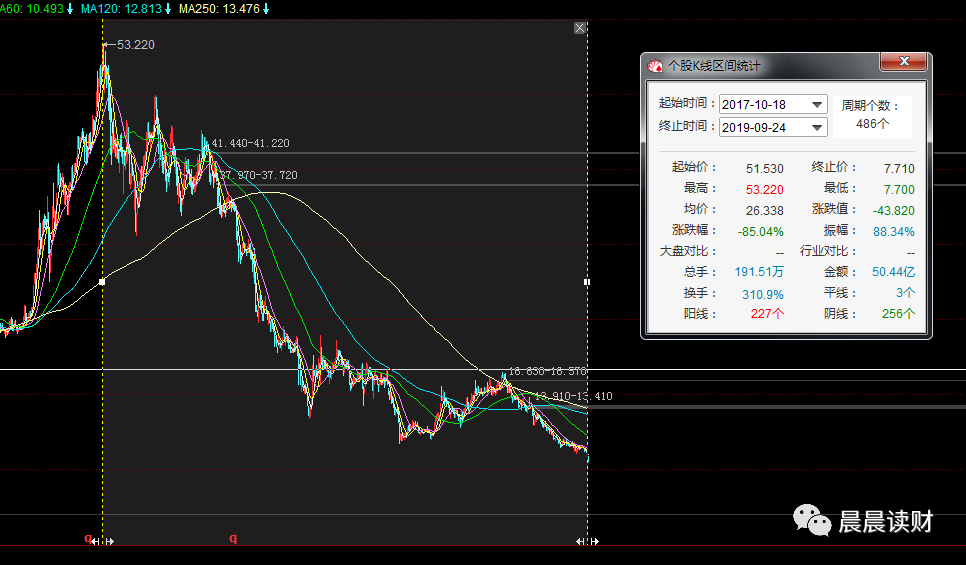Click the red q marker under the mid chart
This screenshot has height=565, width=966.
[233, 539]
